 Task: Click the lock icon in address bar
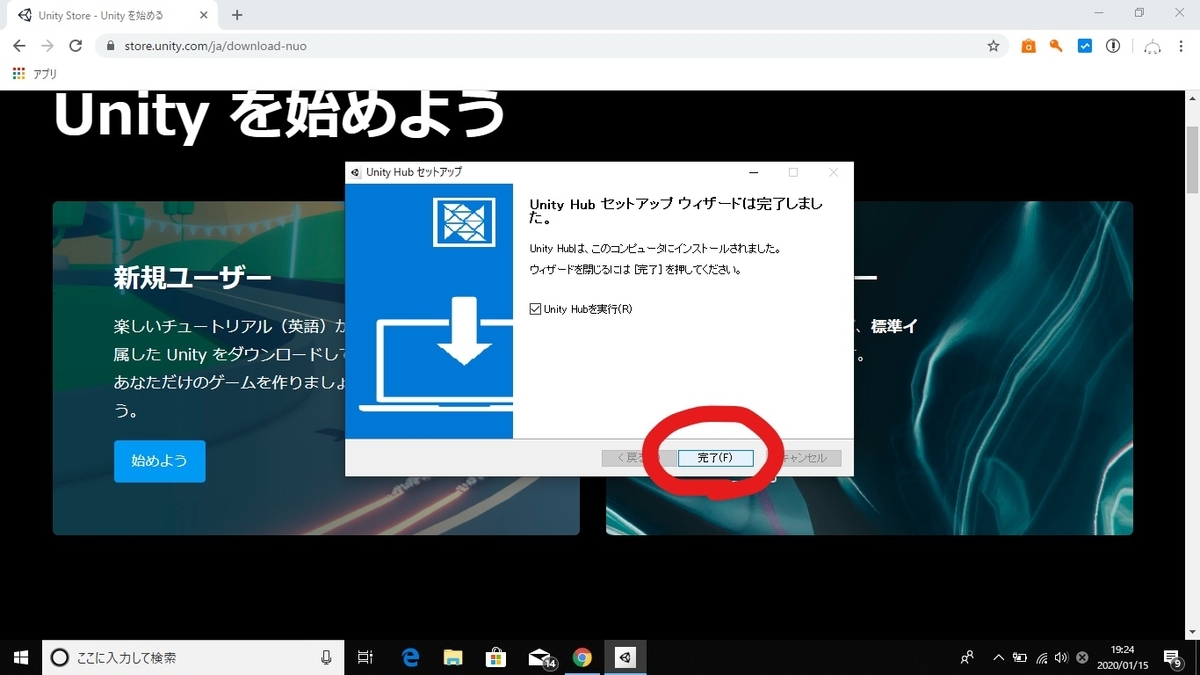point(110,46)
